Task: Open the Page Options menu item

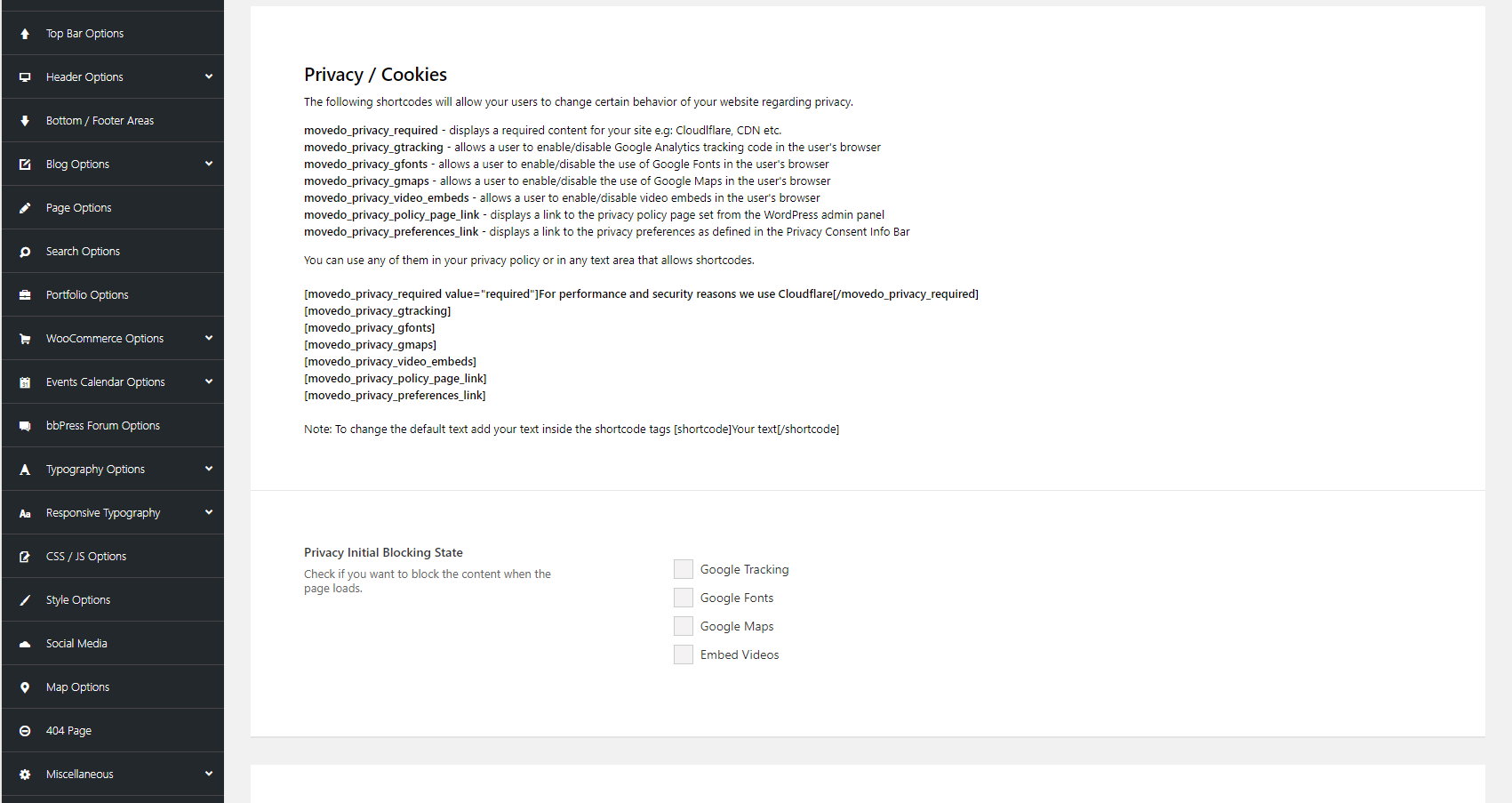Action: click(79, 208)
